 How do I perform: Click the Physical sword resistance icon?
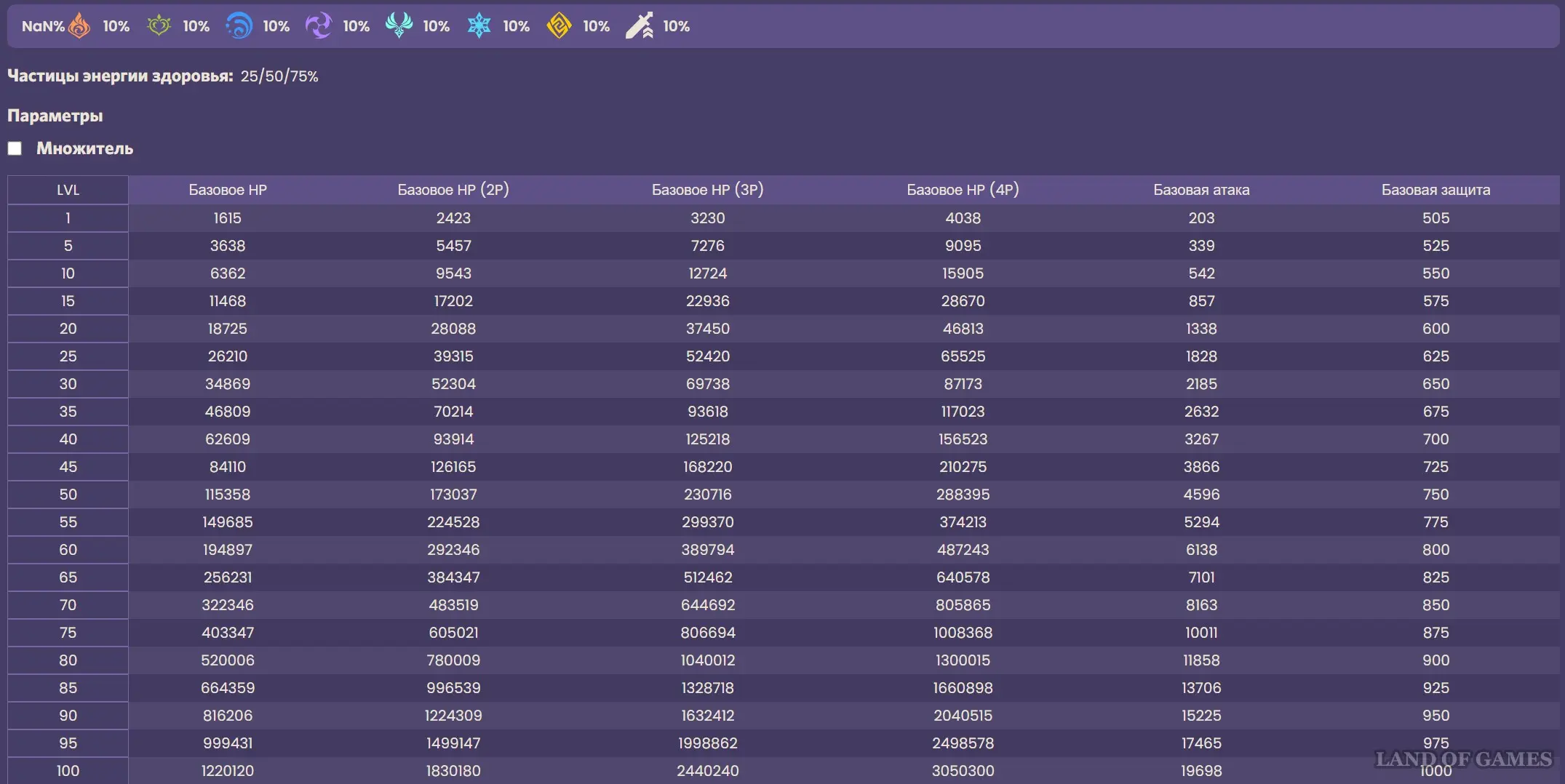(x=640, y=26)
